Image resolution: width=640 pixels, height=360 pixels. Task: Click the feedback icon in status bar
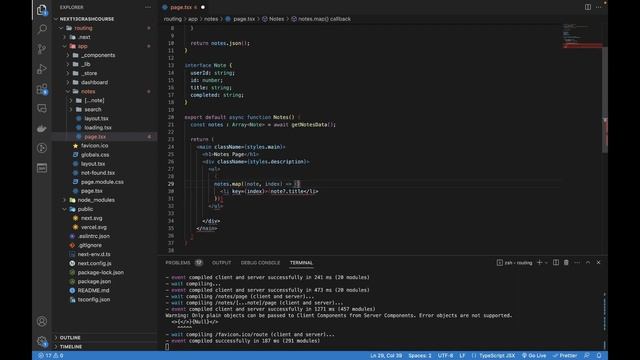click(x=587, y=356)
